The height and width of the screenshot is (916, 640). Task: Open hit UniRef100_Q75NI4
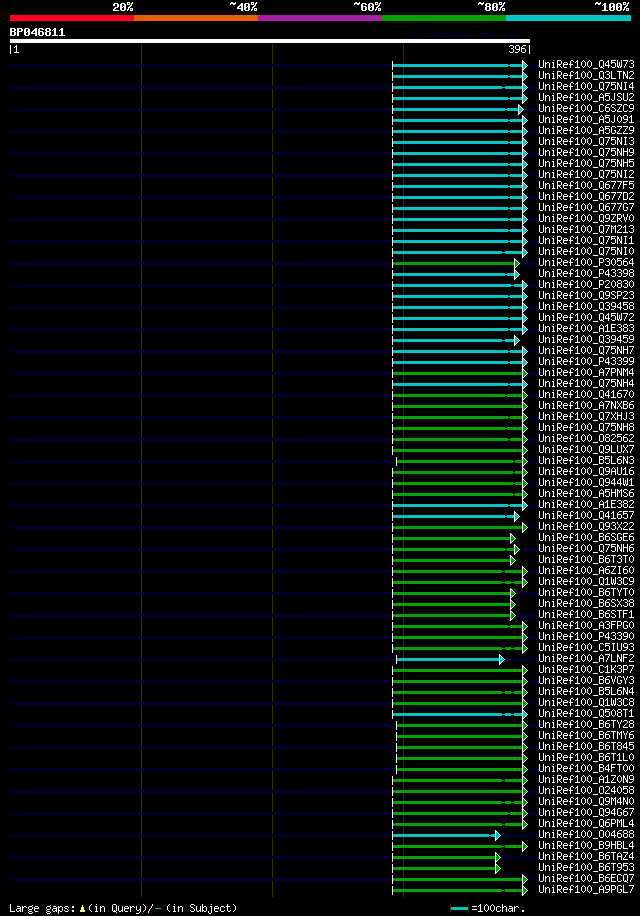586,86
